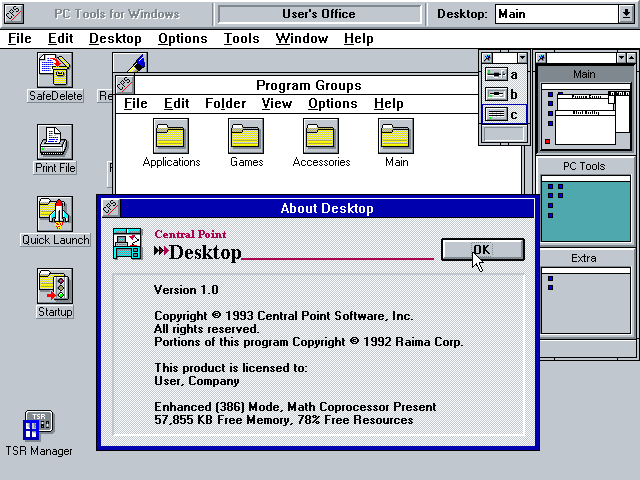Open the Help menu in main menu bar
This screenshot has height=480, width=640.
pyautogui.click(x=358, y=38)
